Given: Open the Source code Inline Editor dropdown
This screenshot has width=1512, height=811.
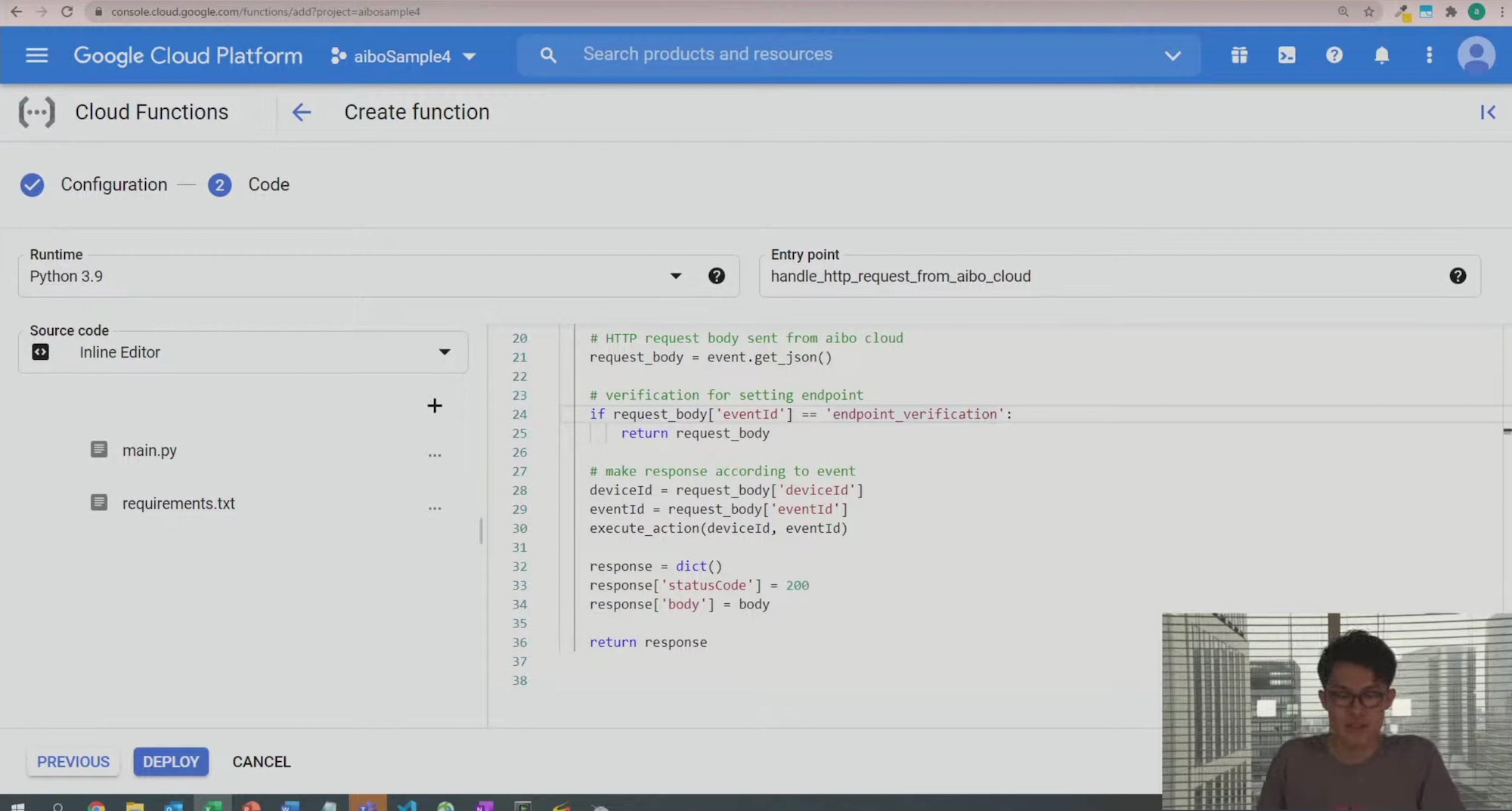Looking at the screenshot, I should 243,352.
